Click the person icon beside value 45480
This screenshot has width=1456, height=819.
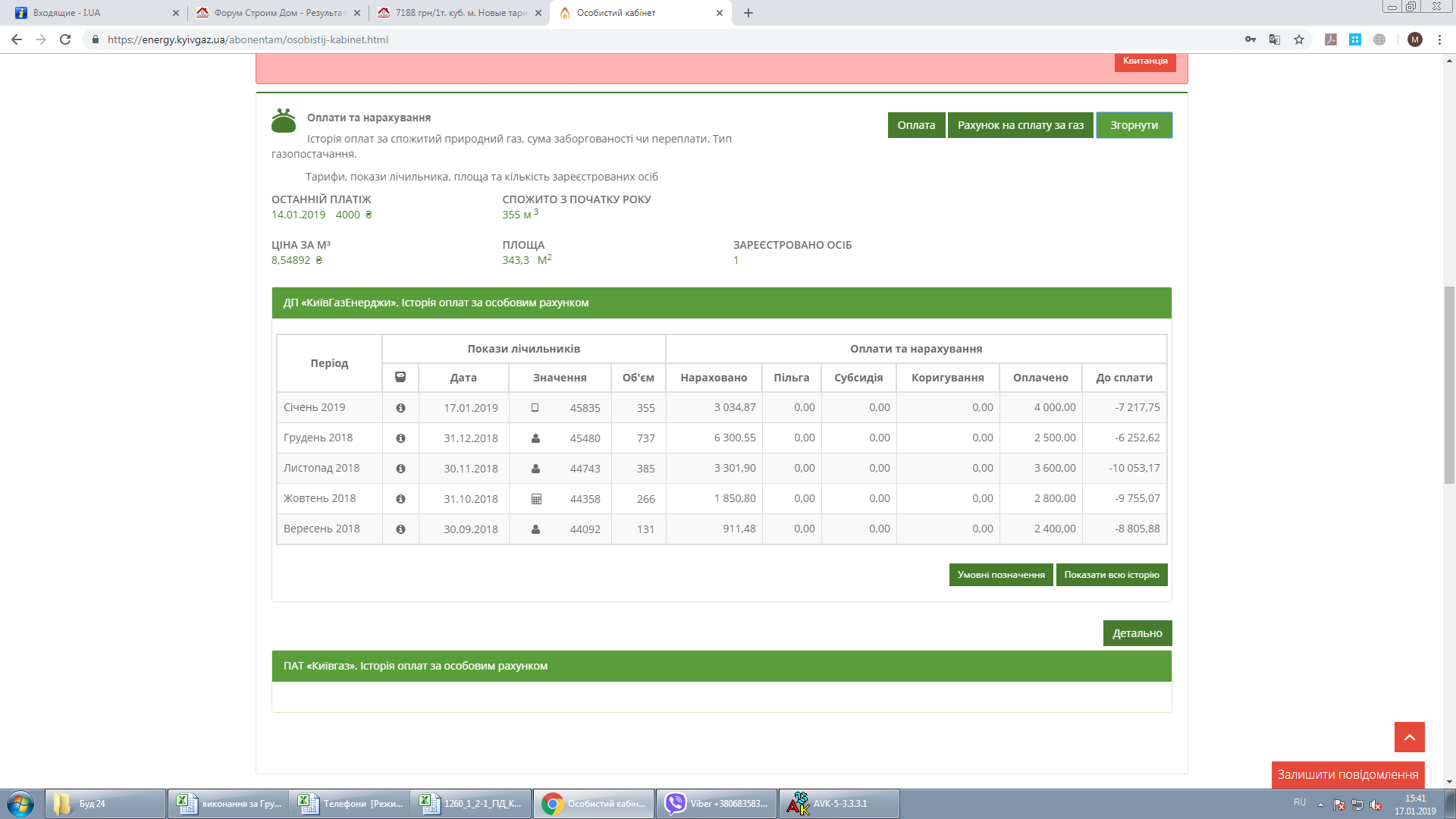pos(535,438)
